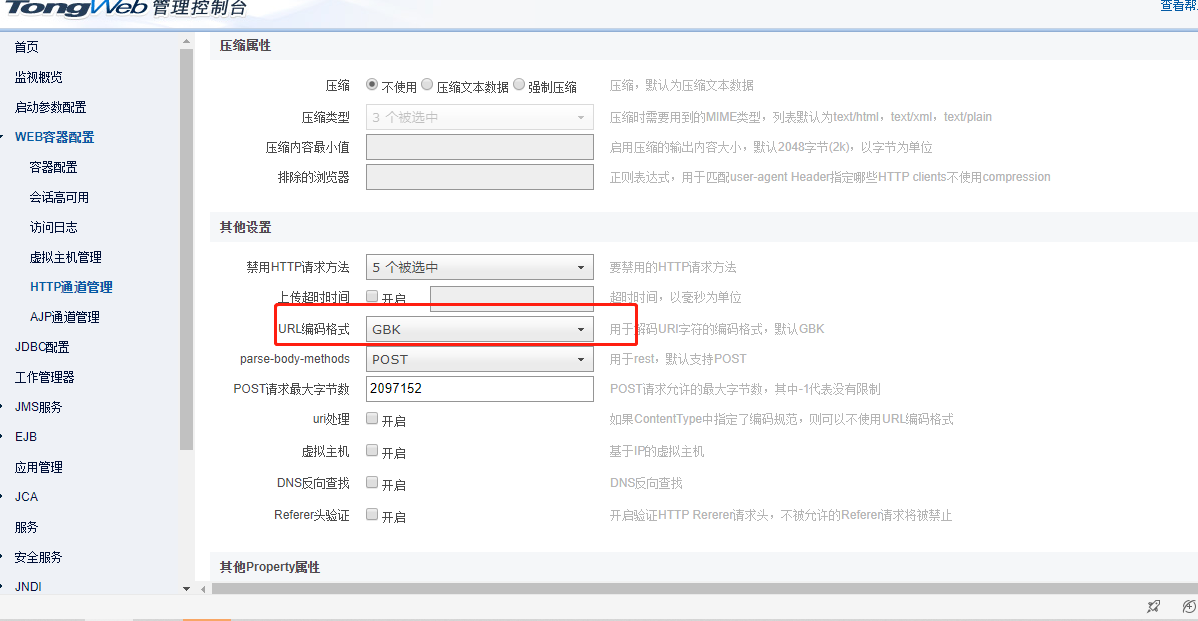Image resolution: width=1198 pixels, height=621 pixels.
Task: Click the 查看帮助 link at top right
Action: [x=1178, y=6]
